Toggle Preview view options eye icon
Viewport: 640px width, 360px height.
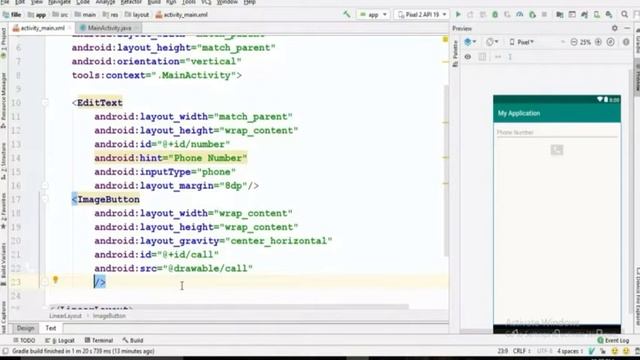point(468,57)
